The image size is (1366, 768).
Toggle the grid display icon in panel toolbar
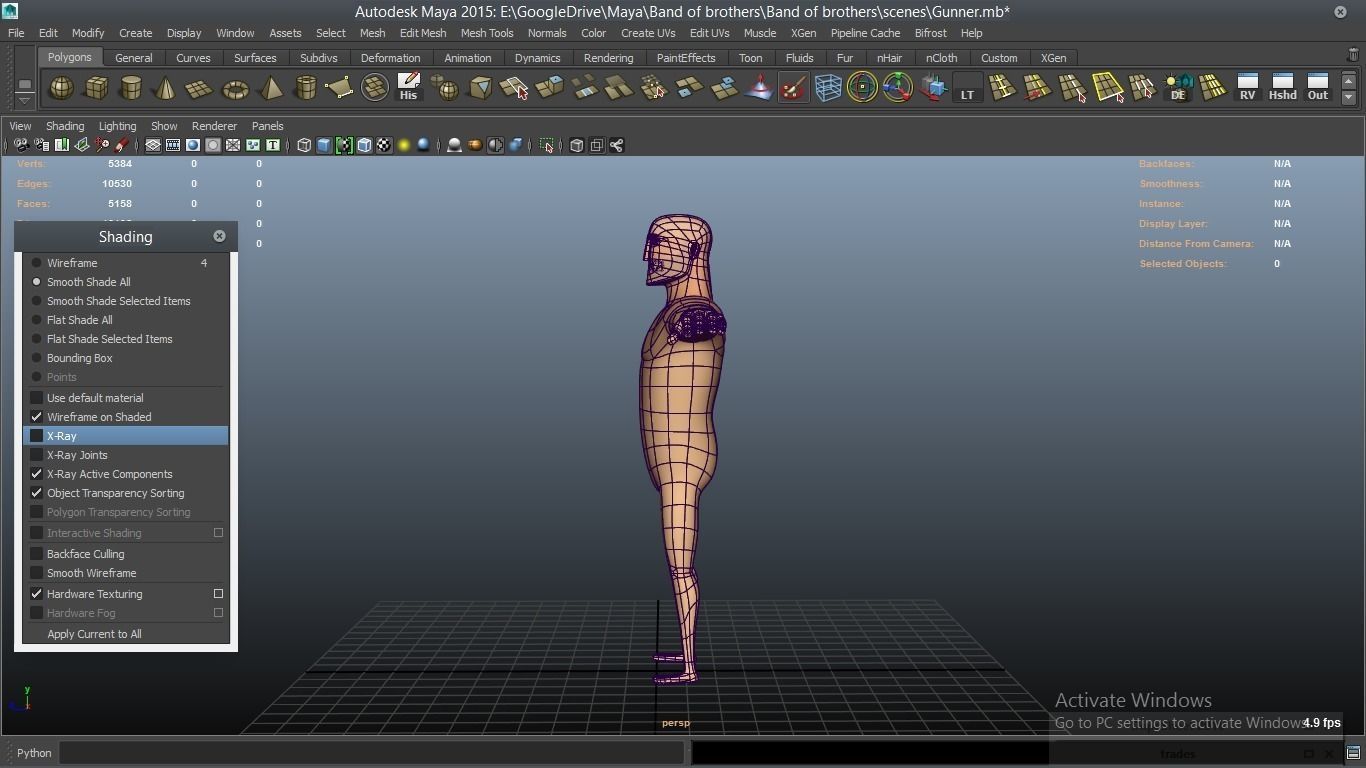[x=153, y=146]
